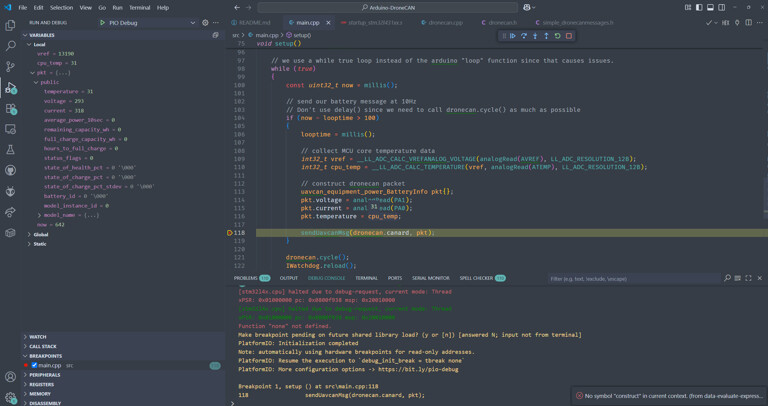Screen dimensions: 768x406
Task: Click Customize Layout icon in title bar
Action: 688,7
